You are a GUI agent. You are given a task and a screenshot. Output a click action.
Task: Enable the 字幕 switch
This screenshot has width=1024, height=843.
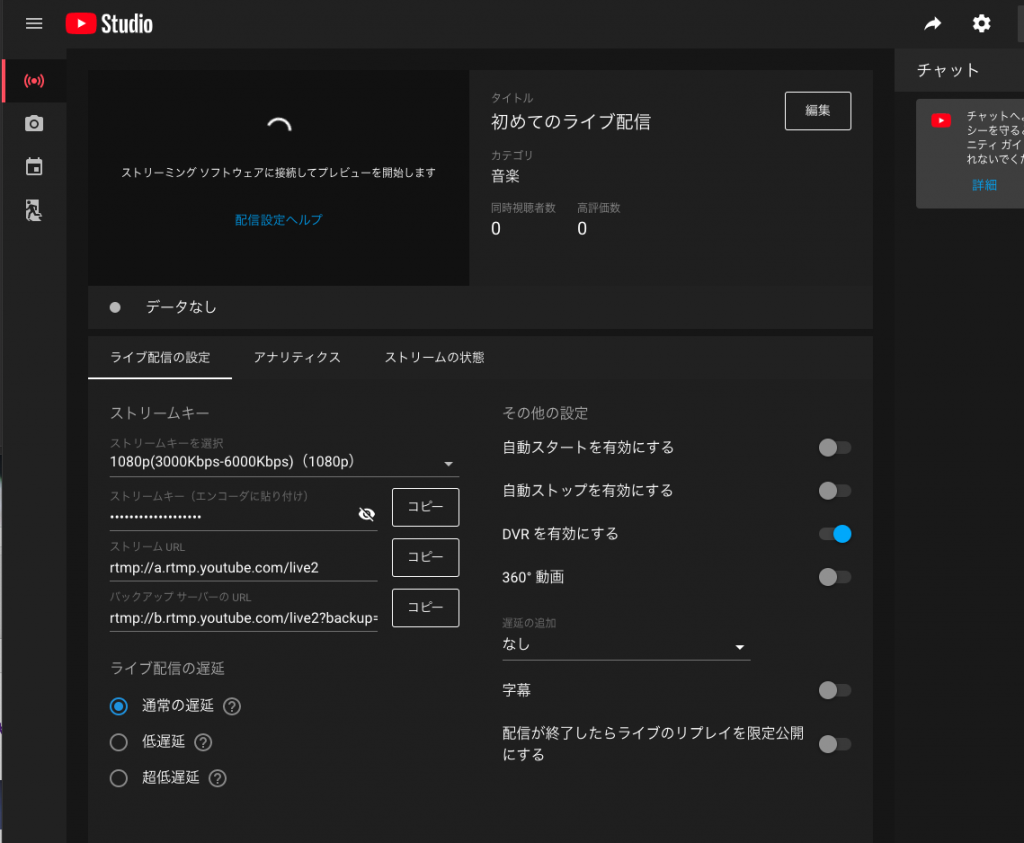click(x=835, y=690)
